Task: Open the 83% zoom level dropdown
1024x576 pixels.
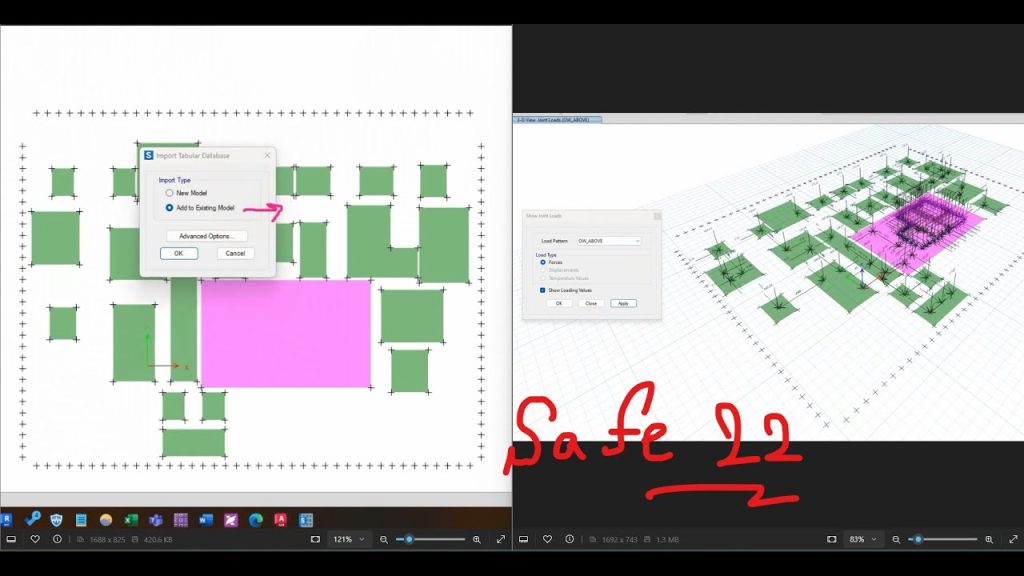Action: click(862, 539)
